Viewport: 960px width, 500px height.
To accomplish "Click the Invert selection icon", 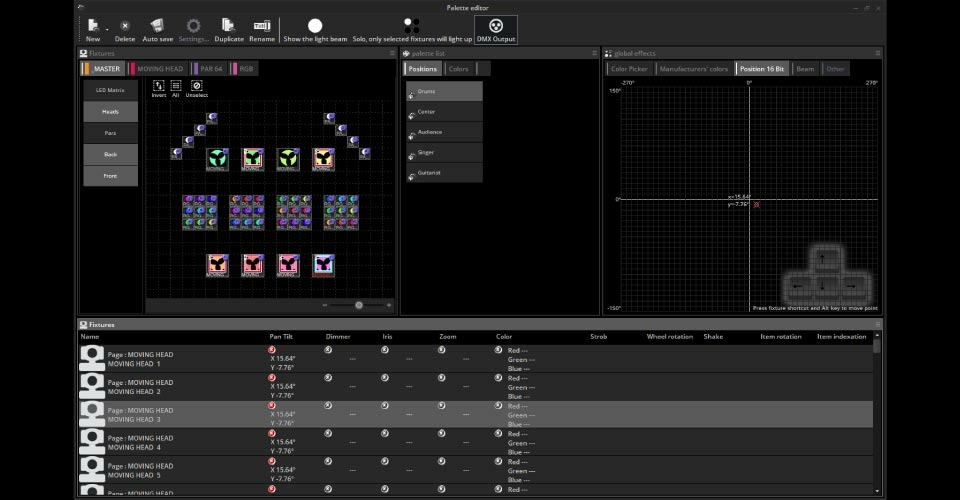I will (158, 86).
